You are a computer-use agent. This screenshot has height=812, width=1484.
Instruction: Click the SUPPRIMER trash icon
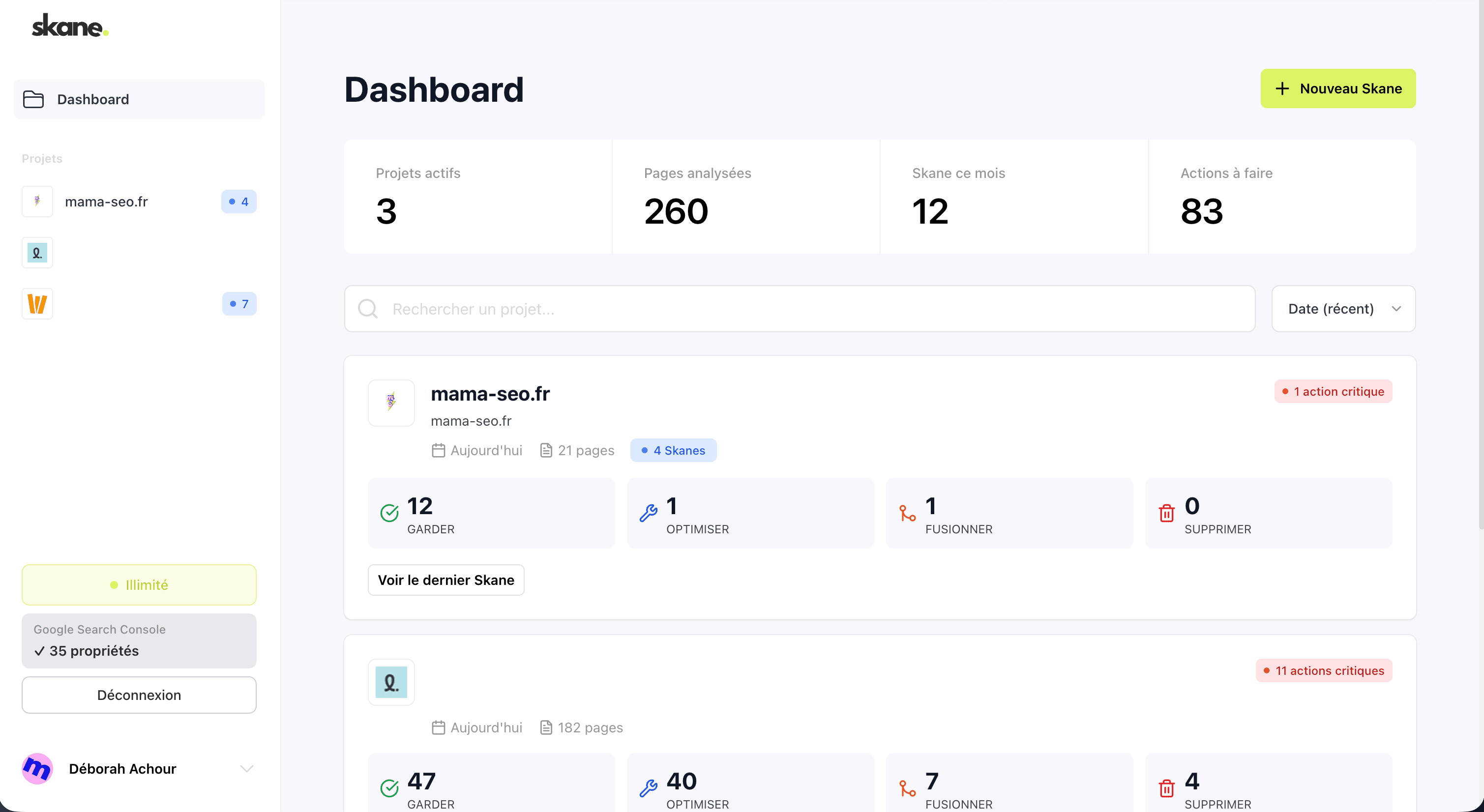pyautogui.click(x=1167, y=514)
